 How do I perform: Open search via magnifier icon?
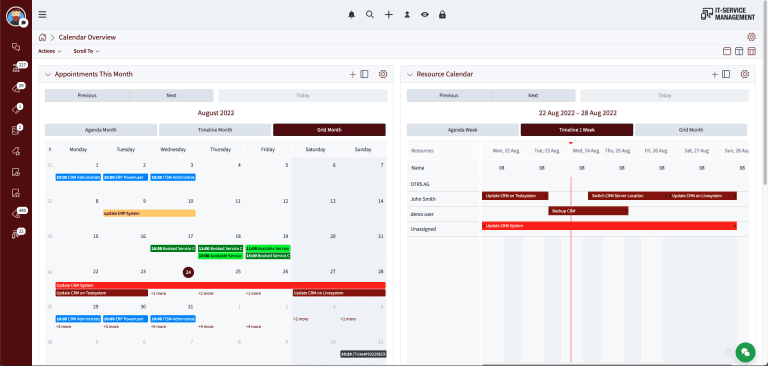pyautogui.click(x=370, y=15)
